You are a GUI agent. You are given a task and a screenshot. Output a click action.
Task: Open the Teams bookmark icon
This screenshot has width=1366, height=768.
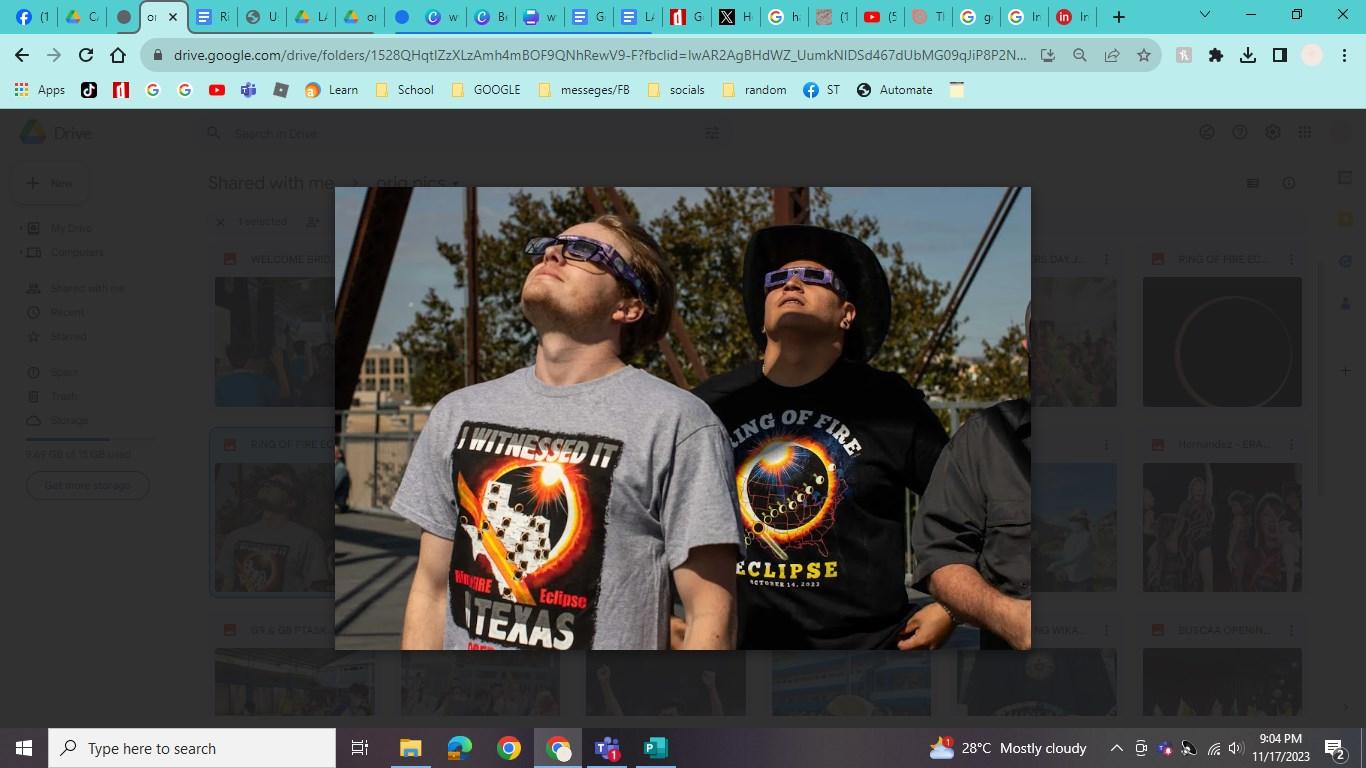tap(249, 90)
